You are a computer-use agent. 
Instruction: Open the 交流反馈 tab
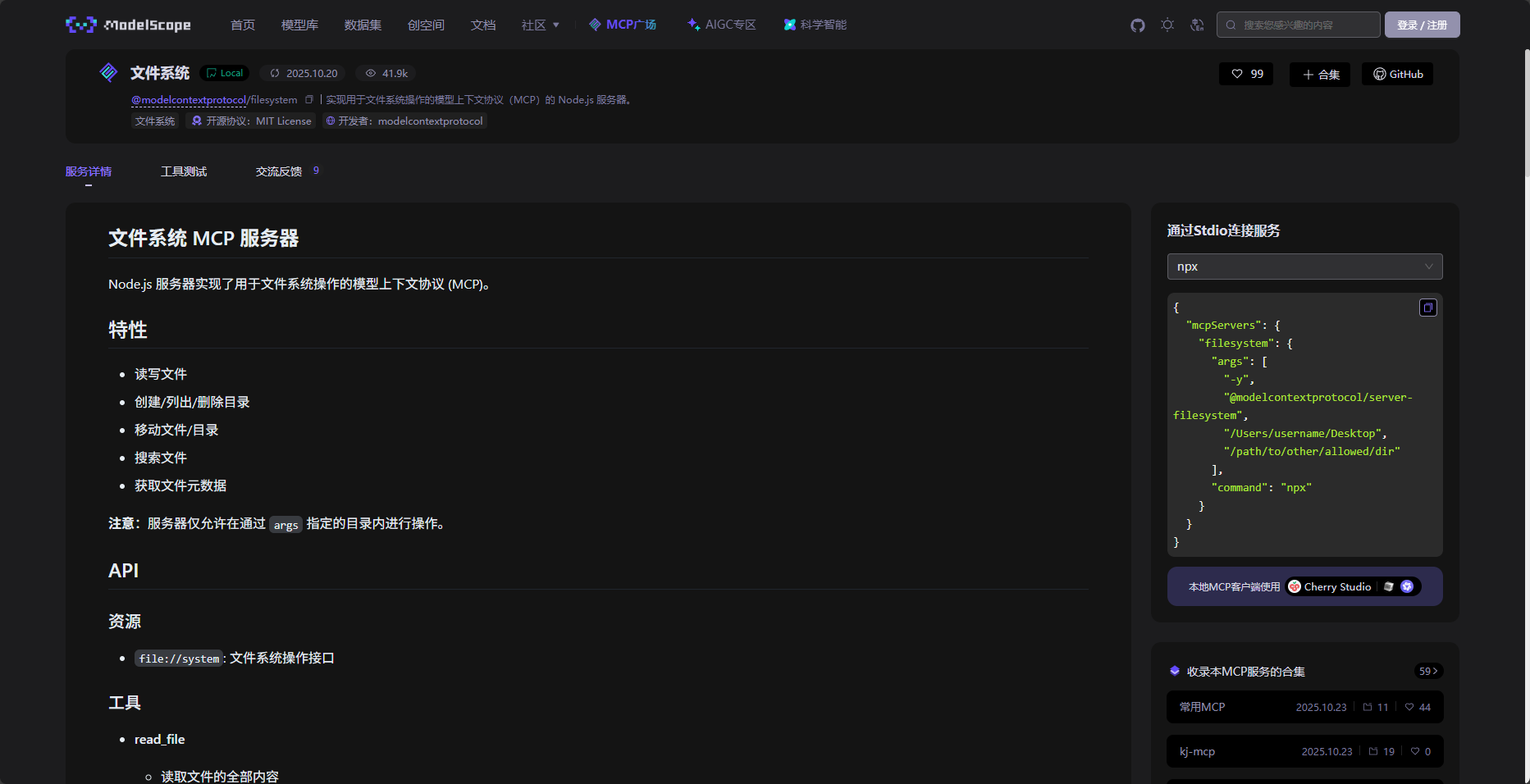coord(279,171)
